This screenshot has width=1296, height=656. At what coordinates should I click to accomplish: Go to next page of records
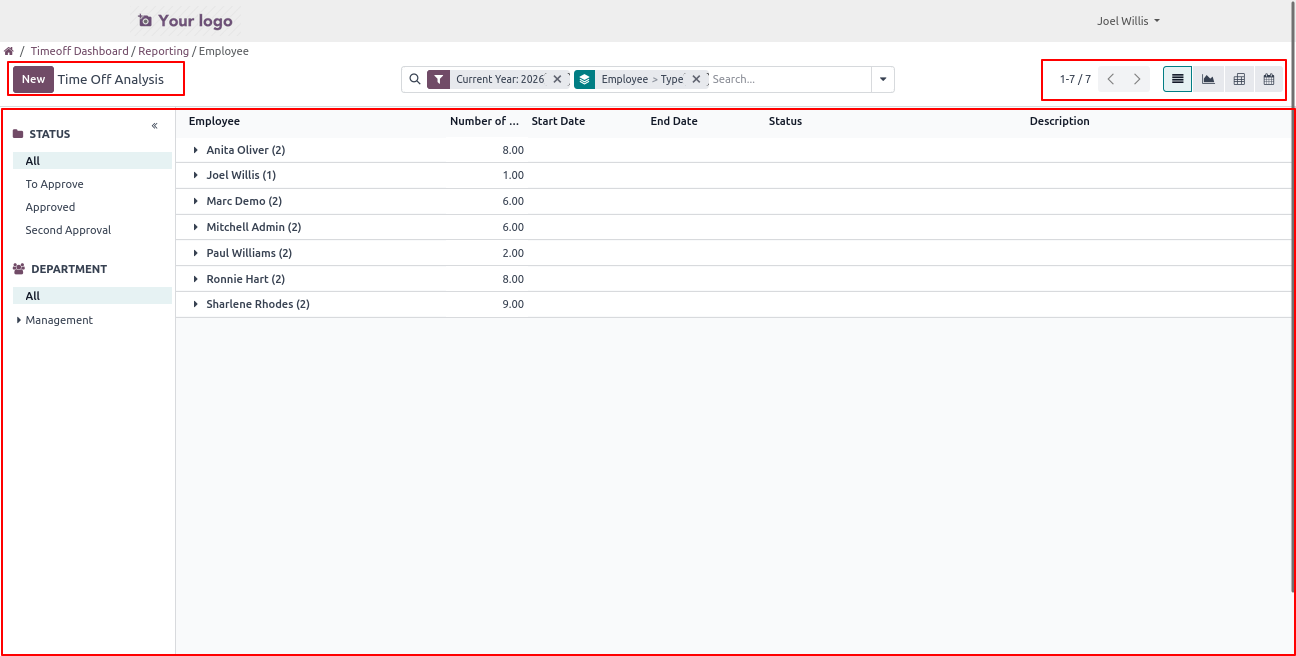[x=1137, y=79]
